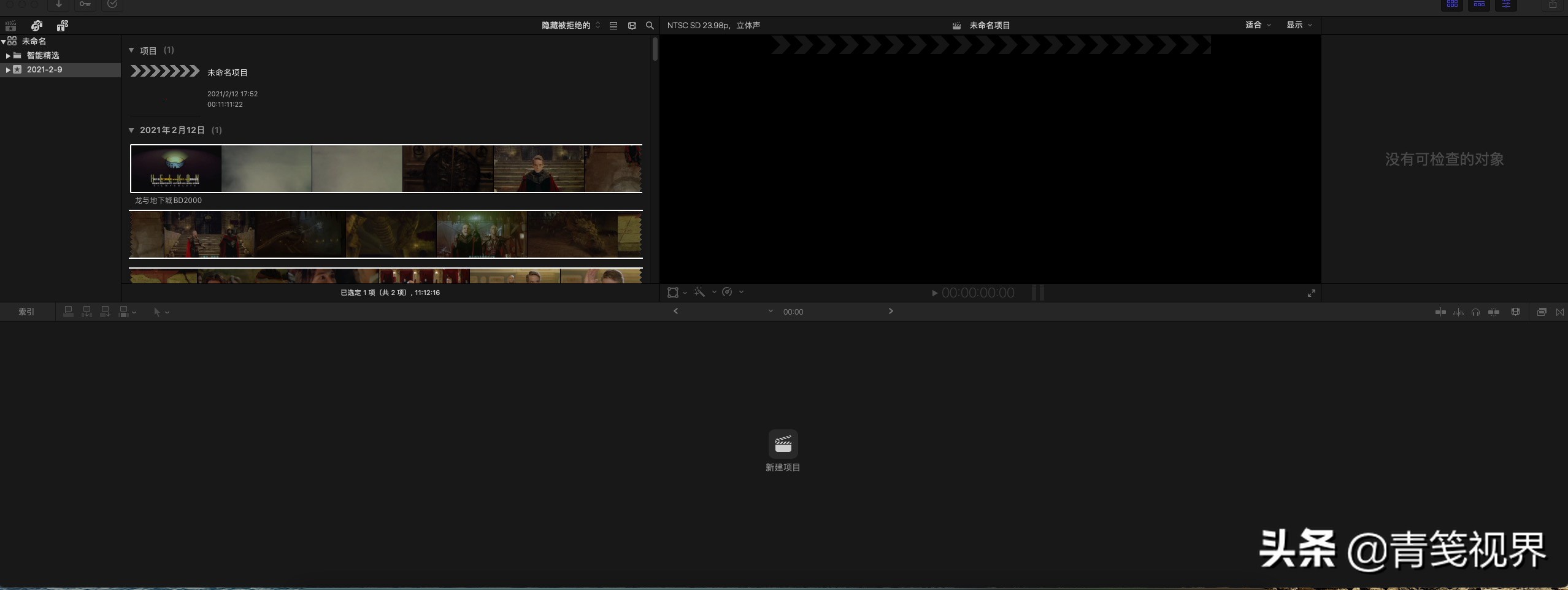
Task: Click the share export icon
Action: click(1553, 5)
